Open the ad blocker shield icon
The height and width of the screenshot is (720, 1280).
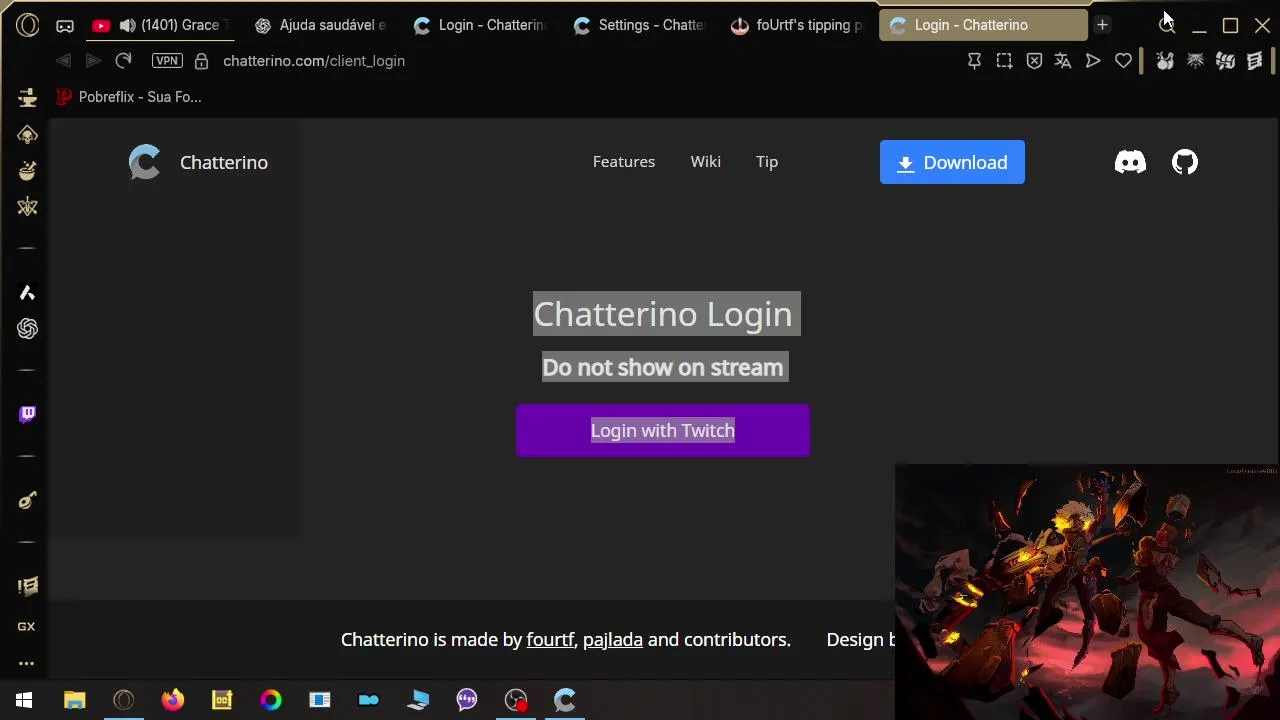[x=1034, y=61]
